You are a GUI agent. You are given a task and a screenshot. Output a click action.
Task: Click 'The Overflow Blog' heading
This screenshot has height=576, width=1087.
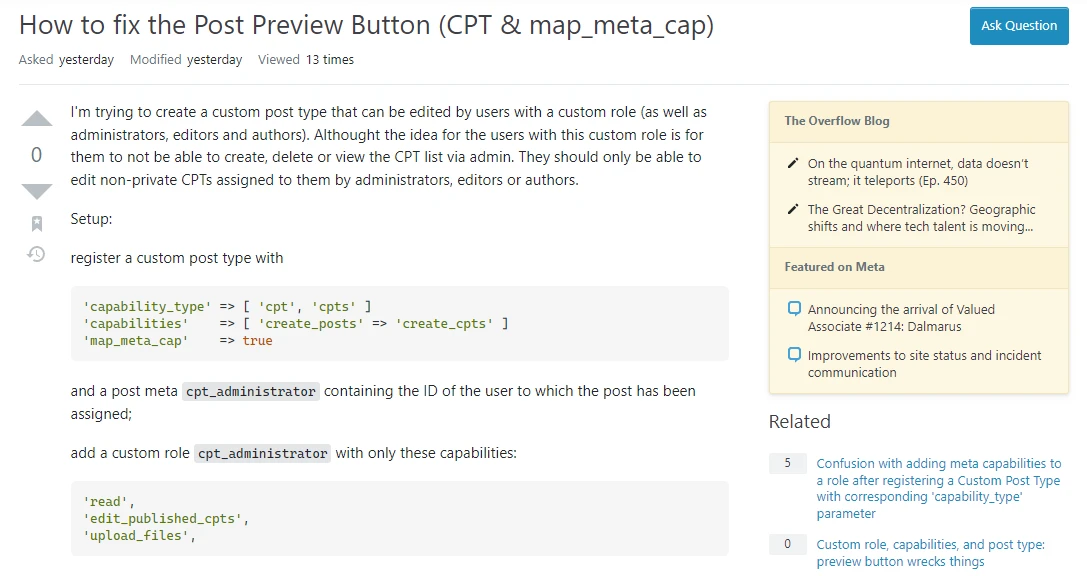point(837,121)
